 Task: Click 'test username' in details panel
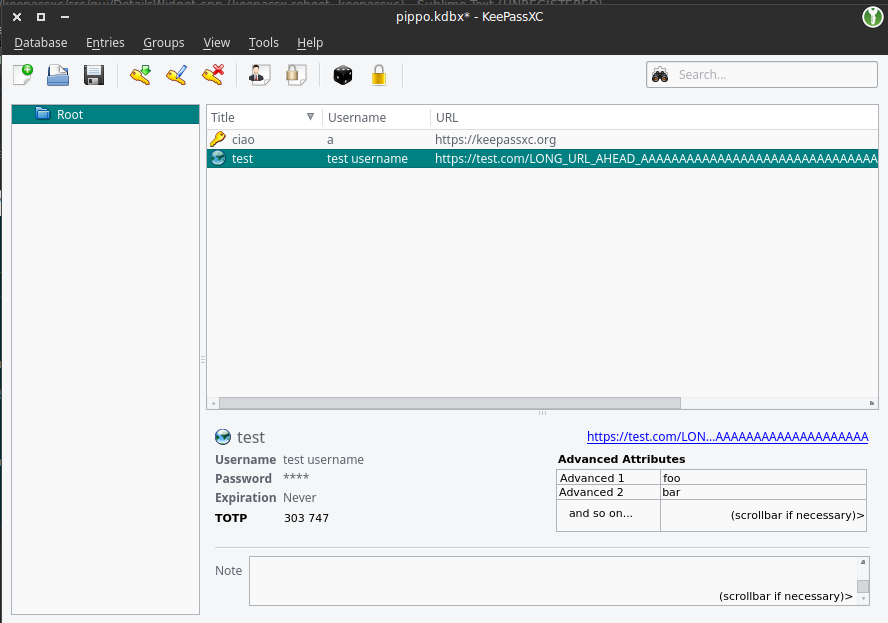(323, 459)
